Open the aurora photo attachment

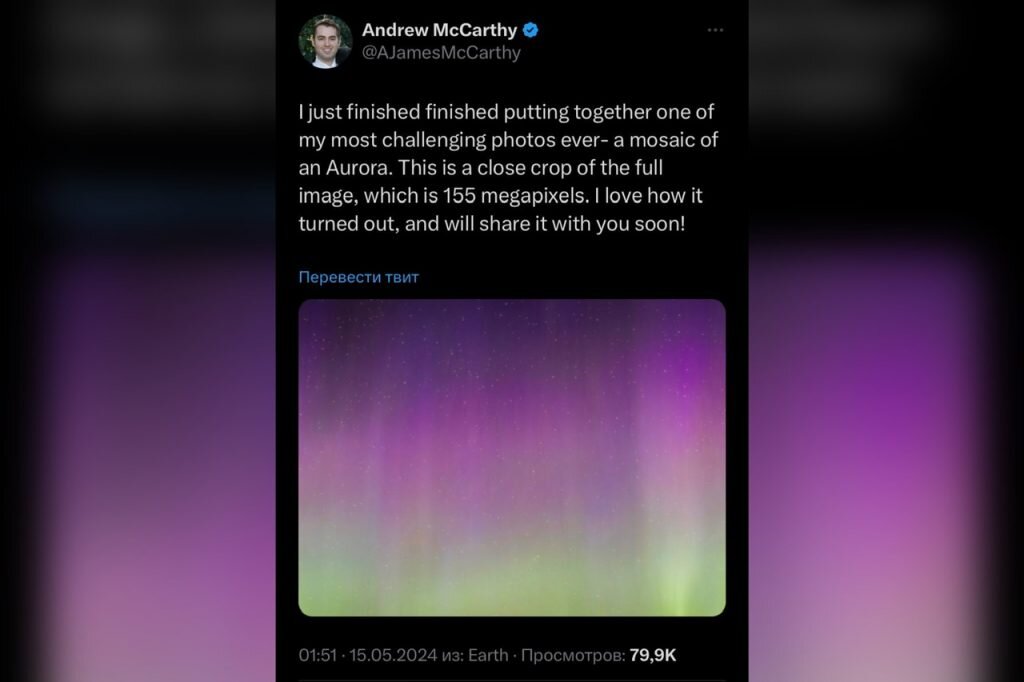512,457
